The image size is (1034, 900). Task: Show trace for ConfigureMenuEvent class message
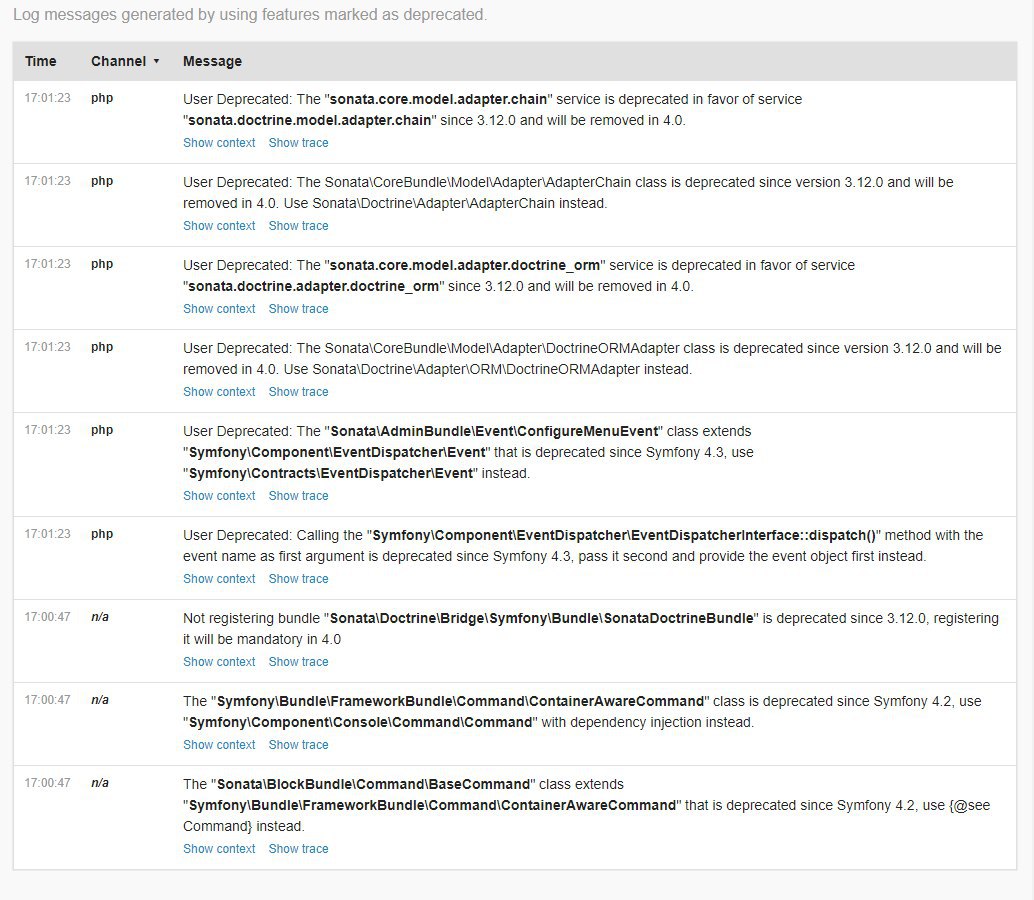coord(298,496)
